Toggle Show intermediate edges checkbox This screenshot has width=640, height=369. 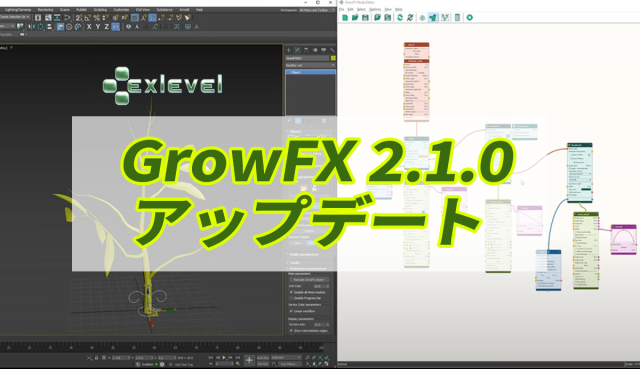(x=291, y=331)
